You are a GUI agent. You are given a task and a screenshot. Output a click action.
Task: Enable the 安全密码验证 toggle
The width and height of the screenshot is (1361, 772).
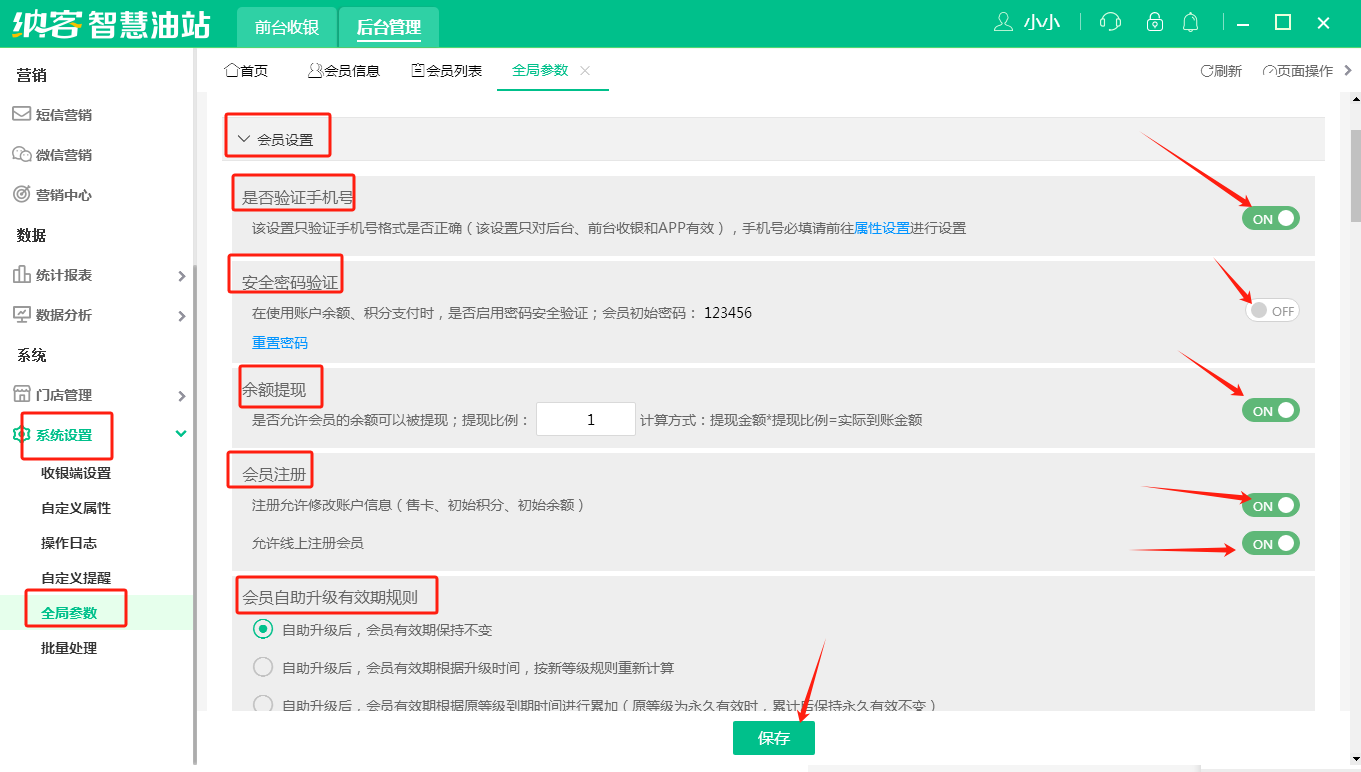1272,311
